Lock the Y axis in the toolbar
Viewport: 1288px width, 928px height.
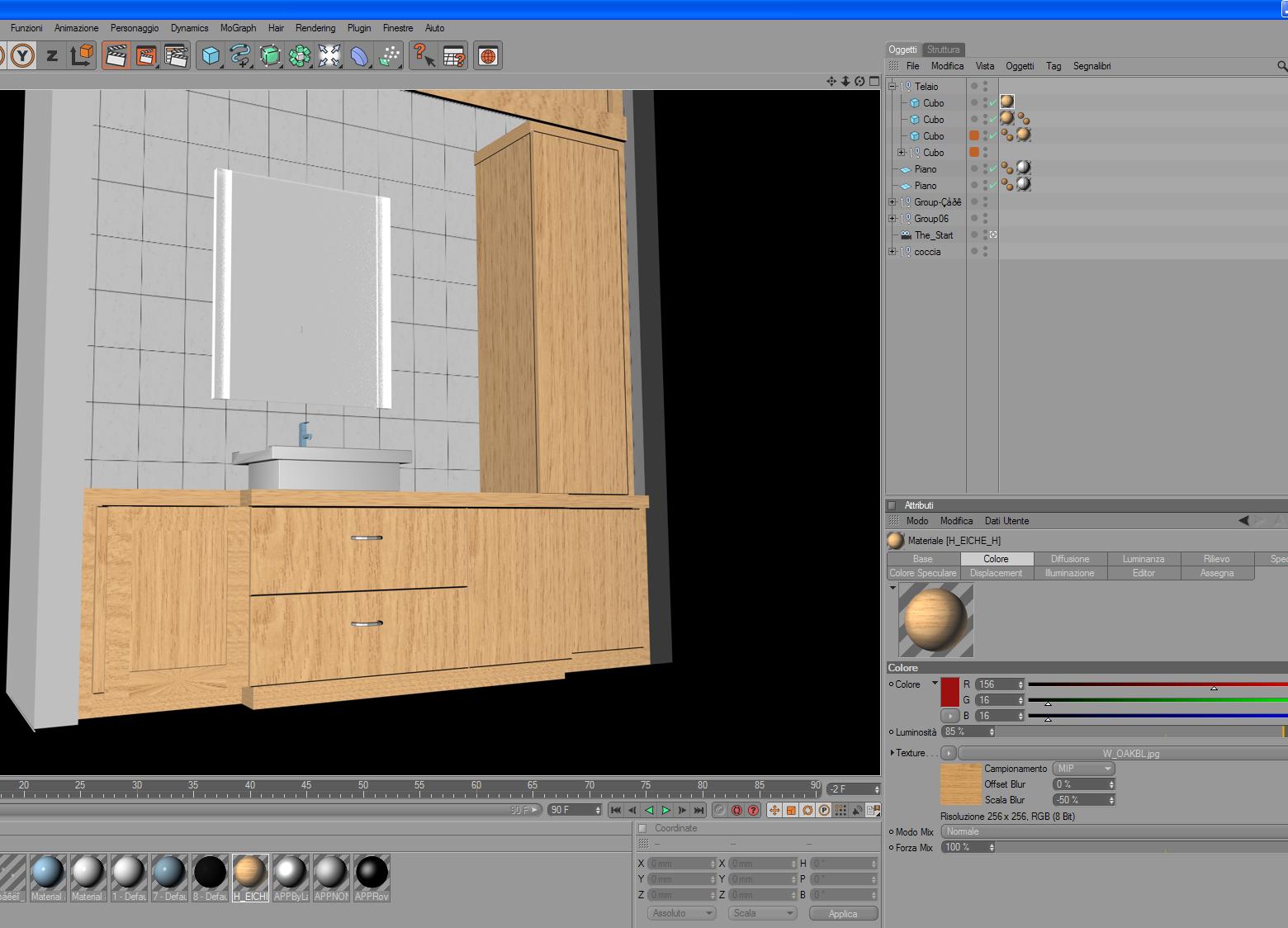[x=23, y=56]
